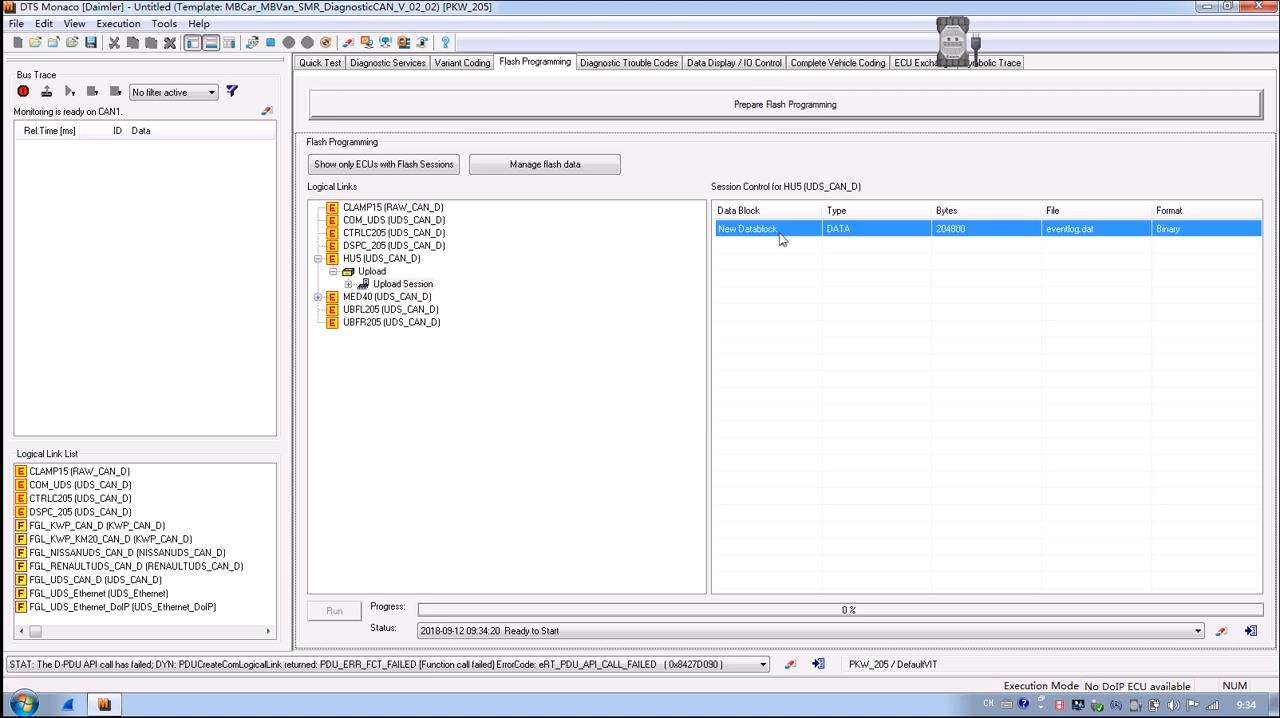Open the File menu
The width and height of the screenshot is (1280, 718).
point(16,23)
